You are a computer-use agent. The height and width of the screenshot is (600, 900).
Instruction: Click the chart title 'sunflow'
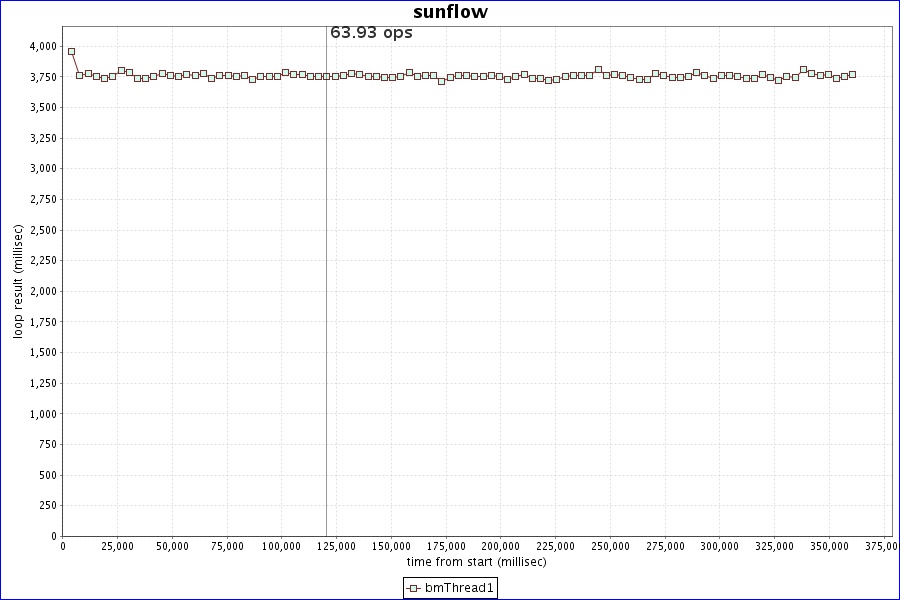pos(450,12)
